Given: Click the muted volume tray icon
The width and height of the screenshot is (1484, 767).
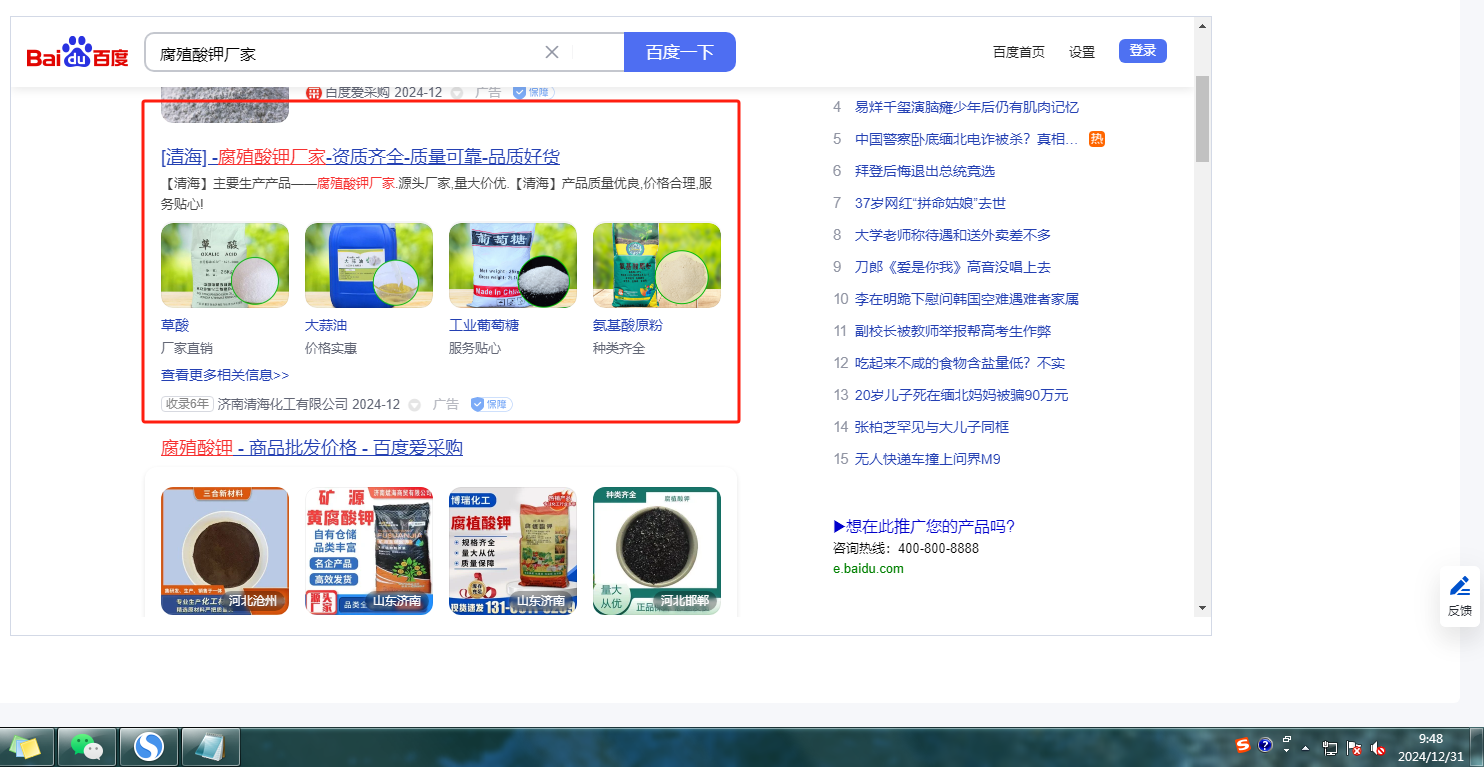Looking at the screenshot, I should [1378, 747].
